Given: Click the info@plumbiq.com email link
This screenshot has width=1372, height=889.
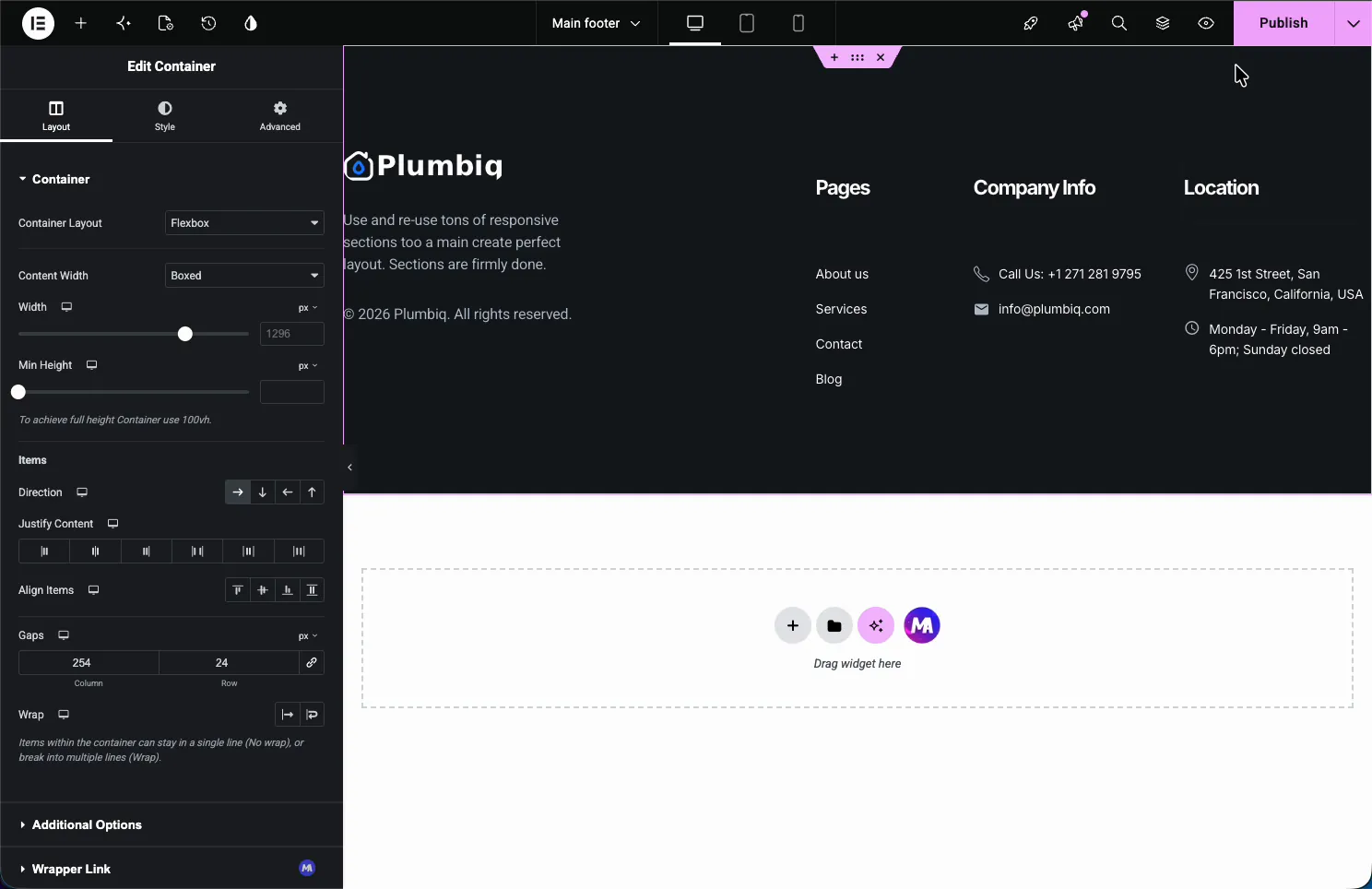Looking at the screenshot, I should (1054, 309).
